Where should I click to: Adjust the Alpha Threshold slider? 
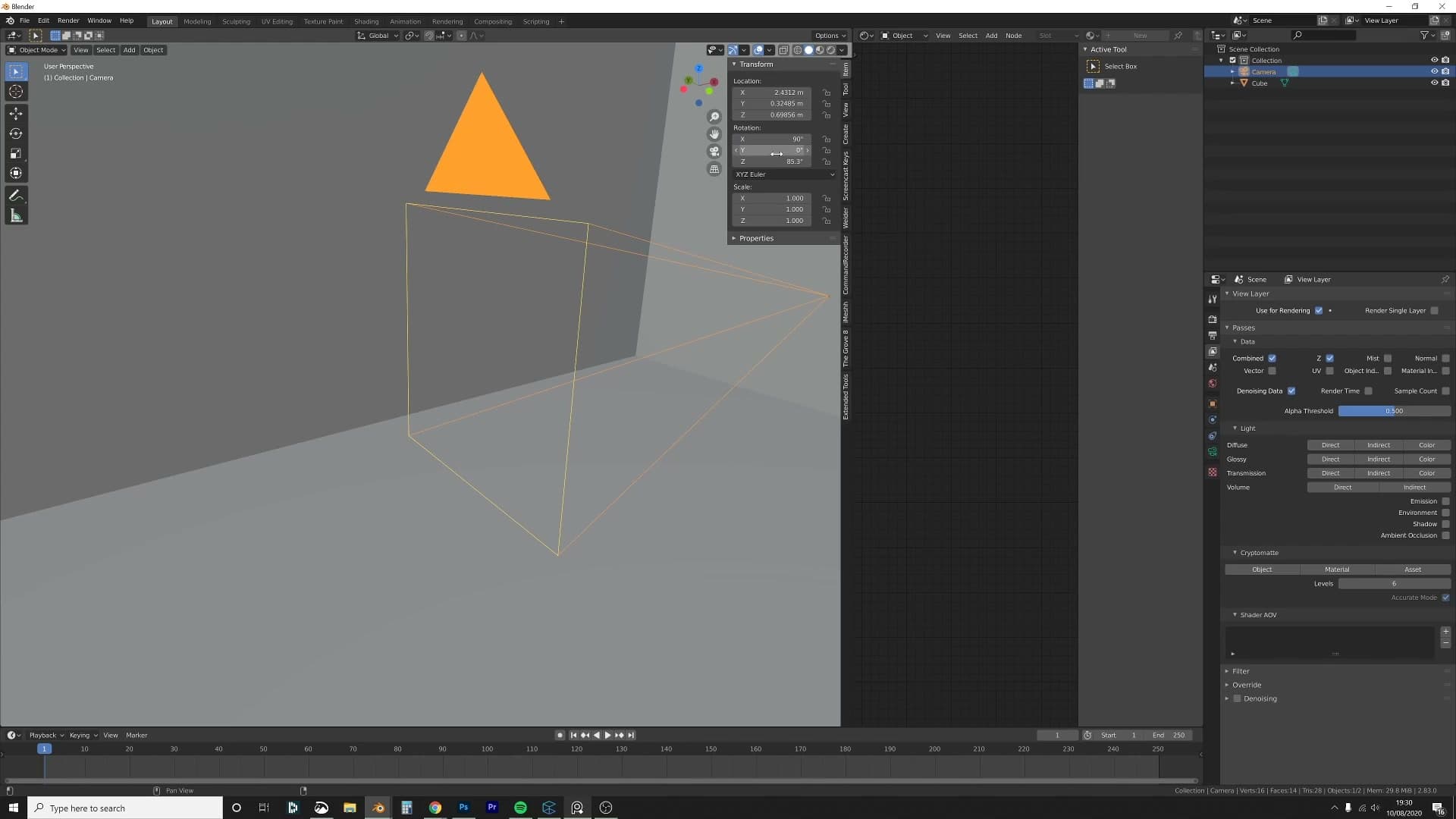point(1395,411)
